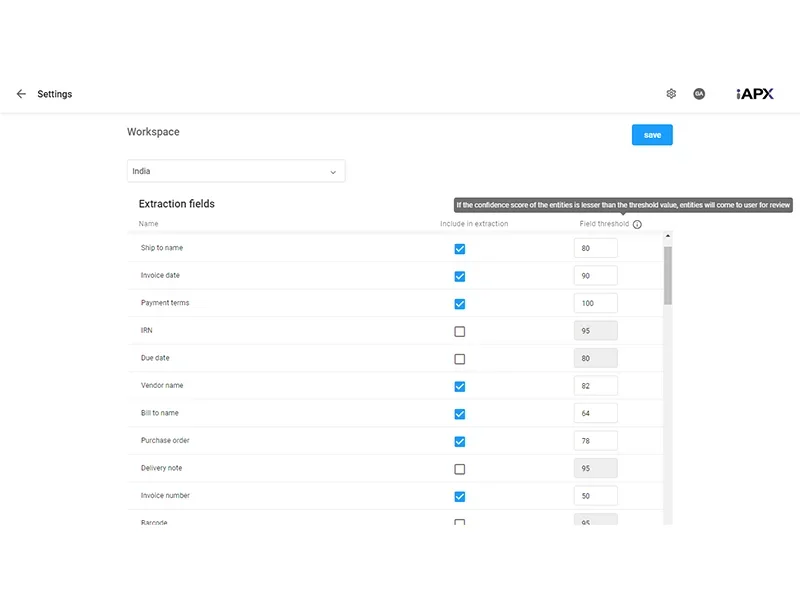Tick the Delivery note checkbox
The image size is (800, 600).
click(460, 469)
